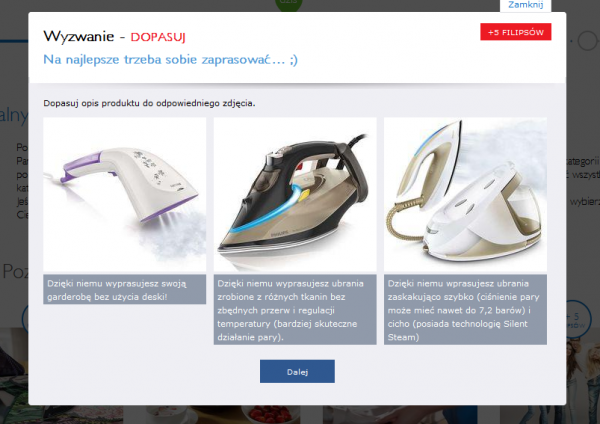The image size is (600, 424).
Task: Click the blue subtitle about zaprasować
Action: point(170,60)
